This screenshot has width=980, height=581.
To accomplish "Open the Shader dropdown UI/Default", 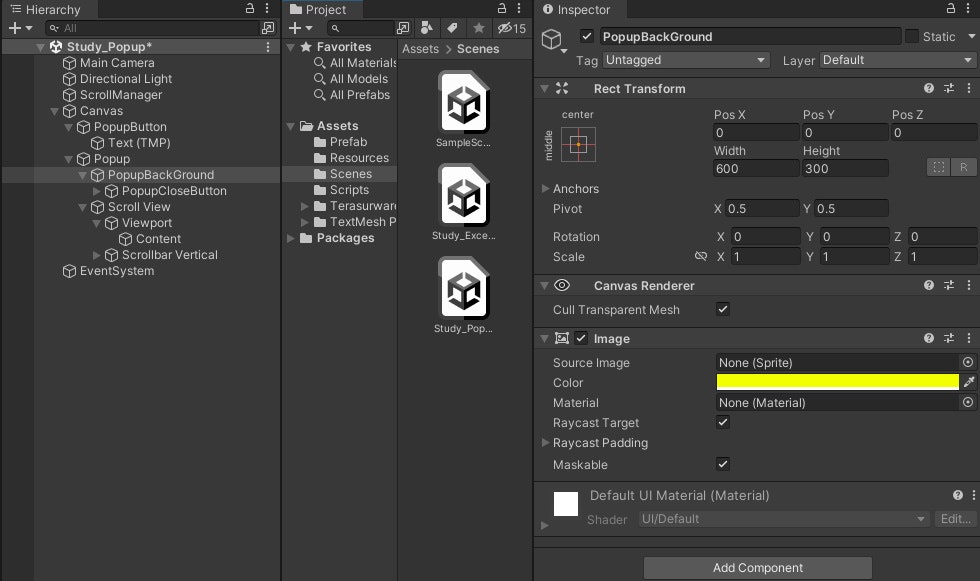I will pos(783,519).
